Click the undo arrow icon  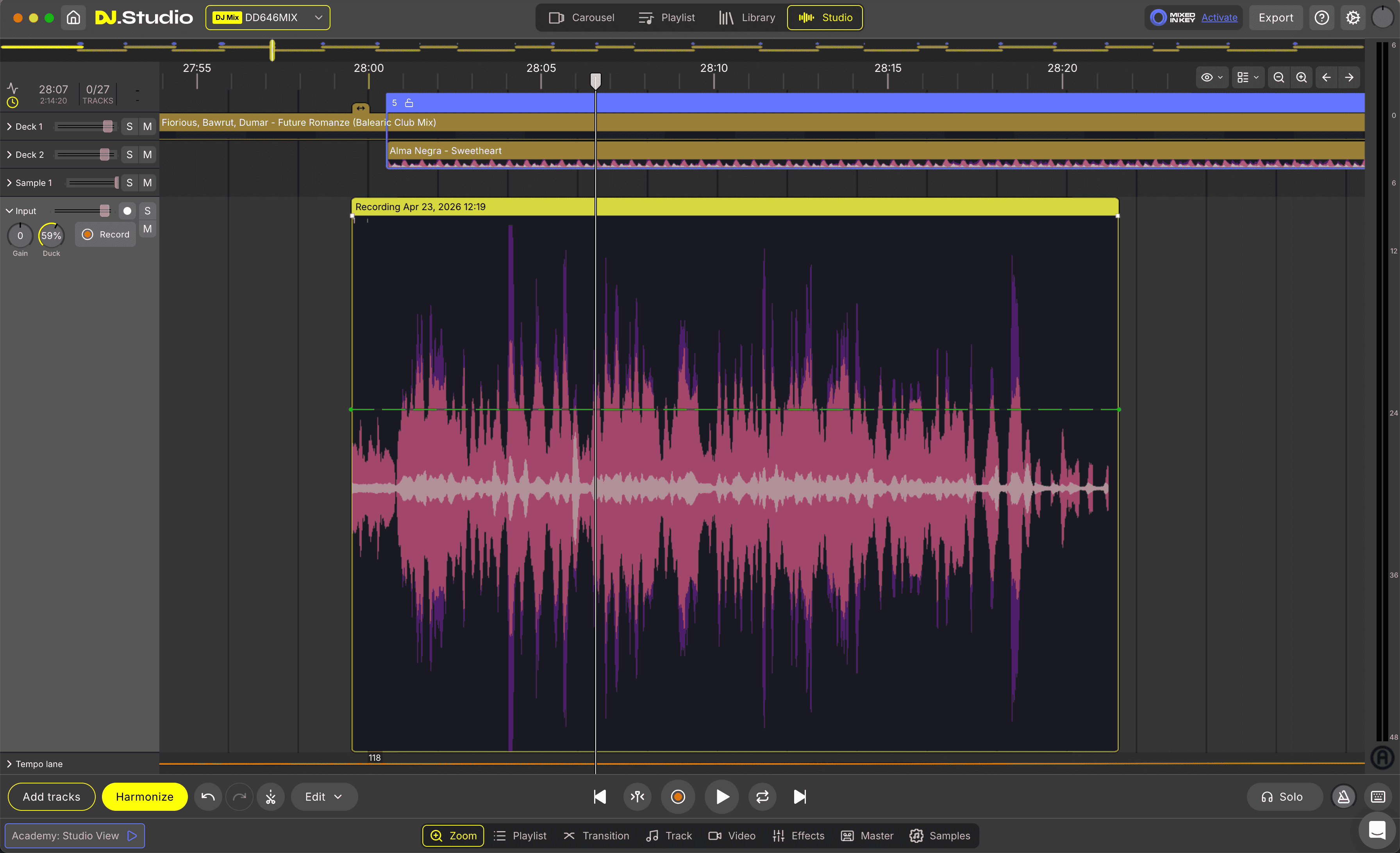click(x=208, y=797)
